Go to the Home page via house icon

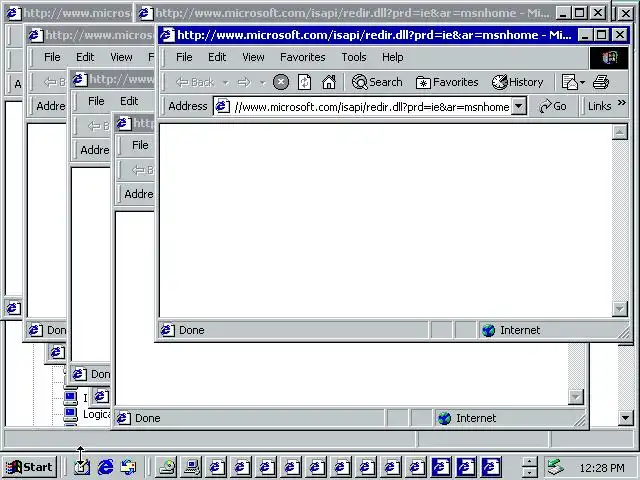point(329,82)
